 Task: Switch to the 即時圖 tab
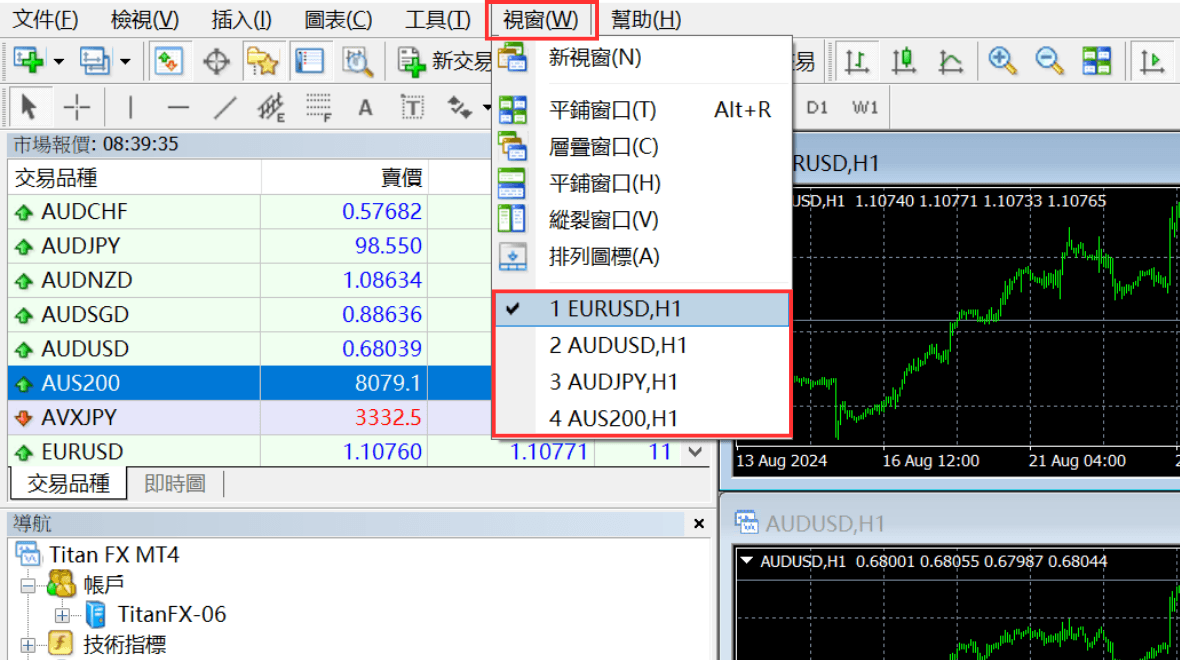click(175, 484)
